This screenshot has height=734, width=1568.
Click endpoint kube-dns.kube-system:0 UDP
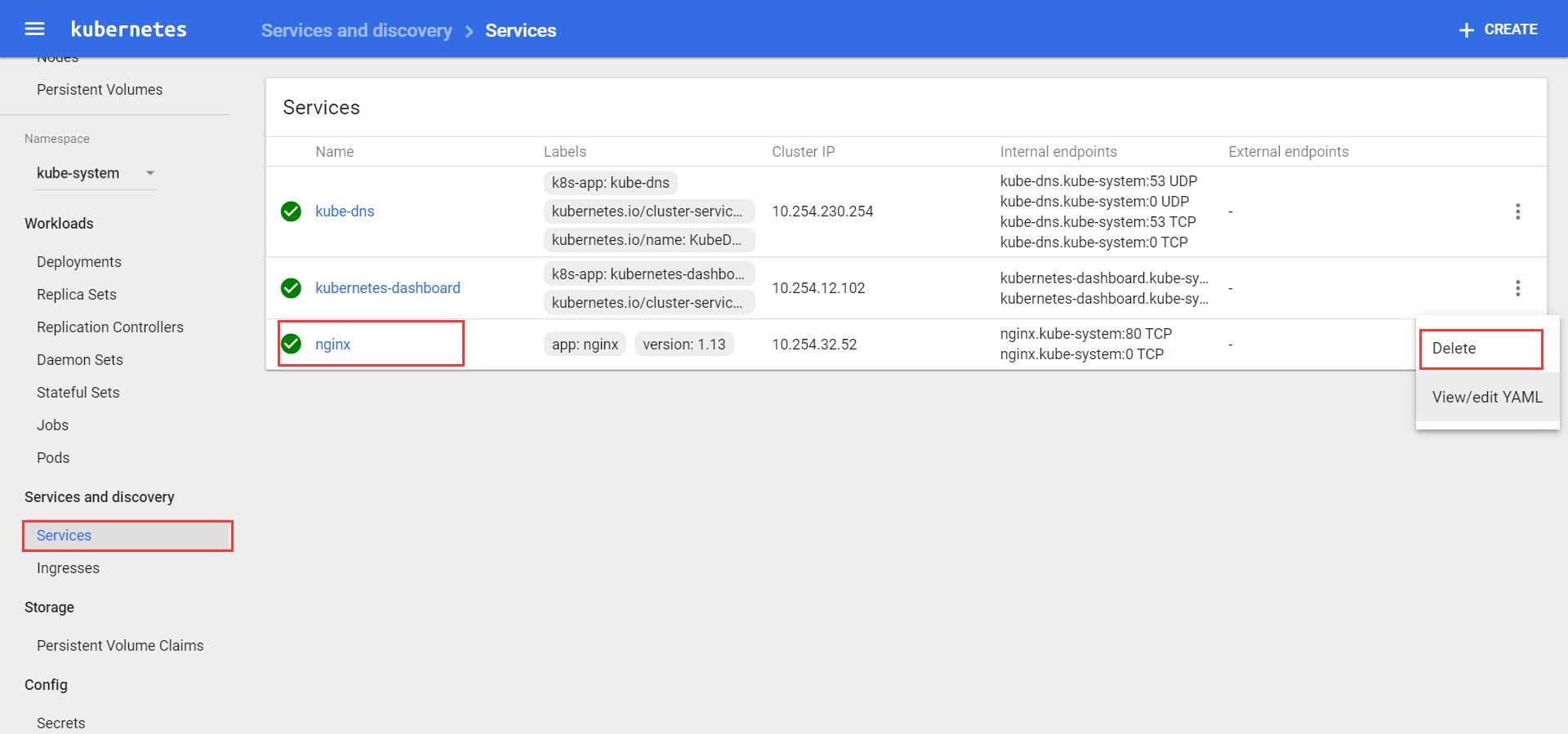(x=1094, y=202)
